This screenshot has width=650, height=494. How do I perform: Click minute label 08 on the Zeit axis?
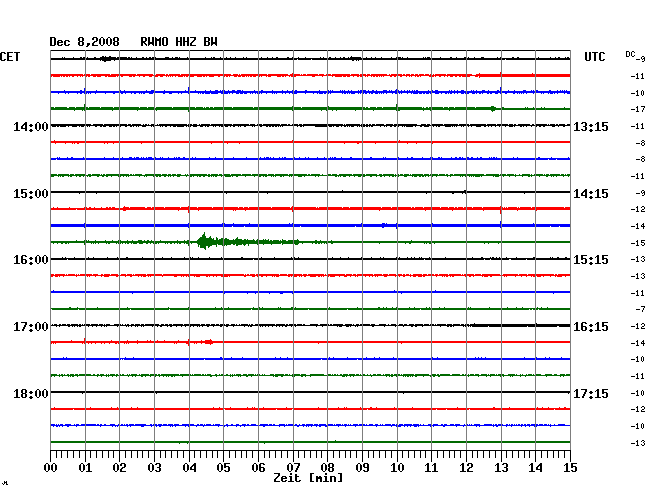click(327, 468)
